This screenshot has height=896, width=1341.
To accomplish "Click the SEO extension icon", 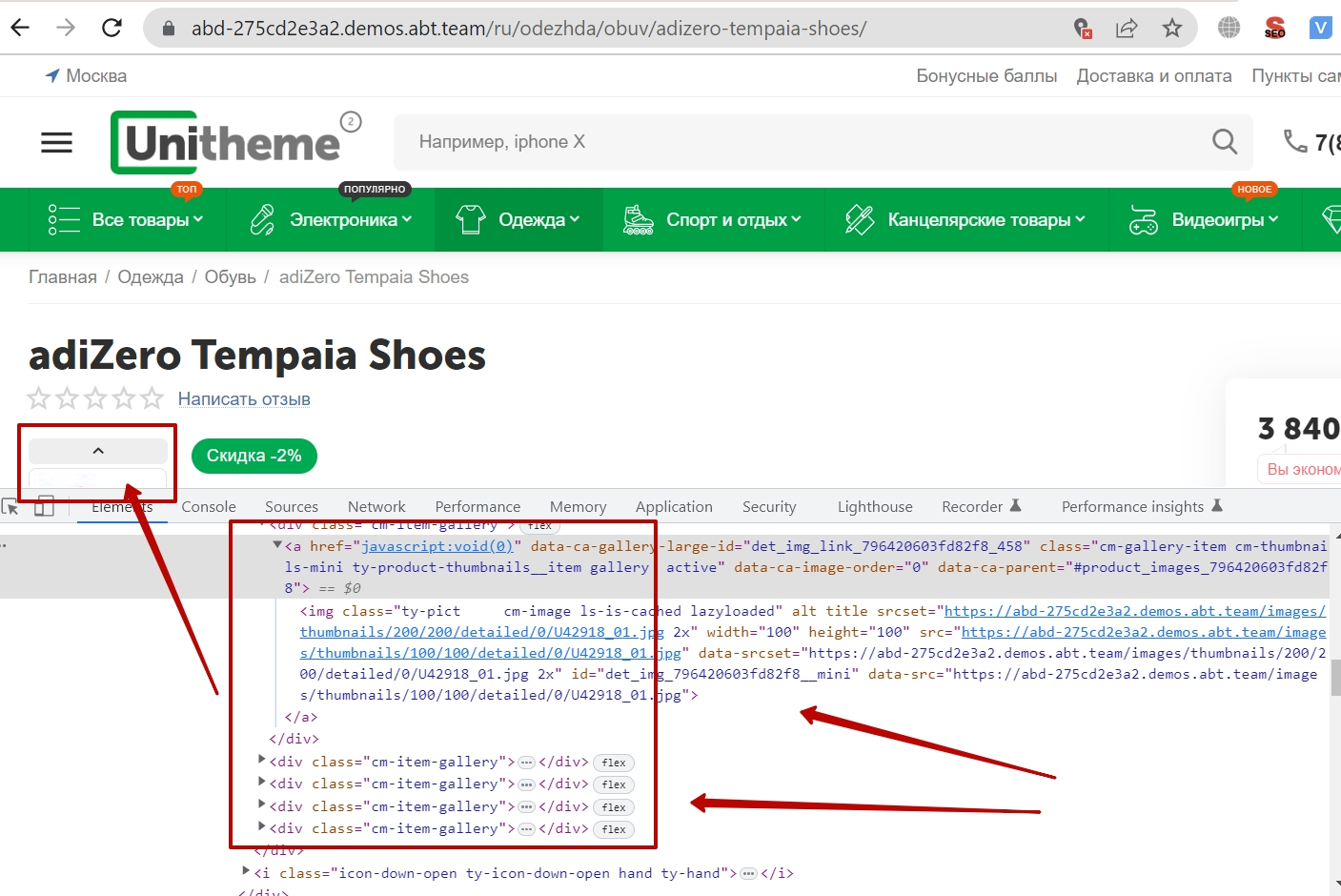I will pos(1274,28).
